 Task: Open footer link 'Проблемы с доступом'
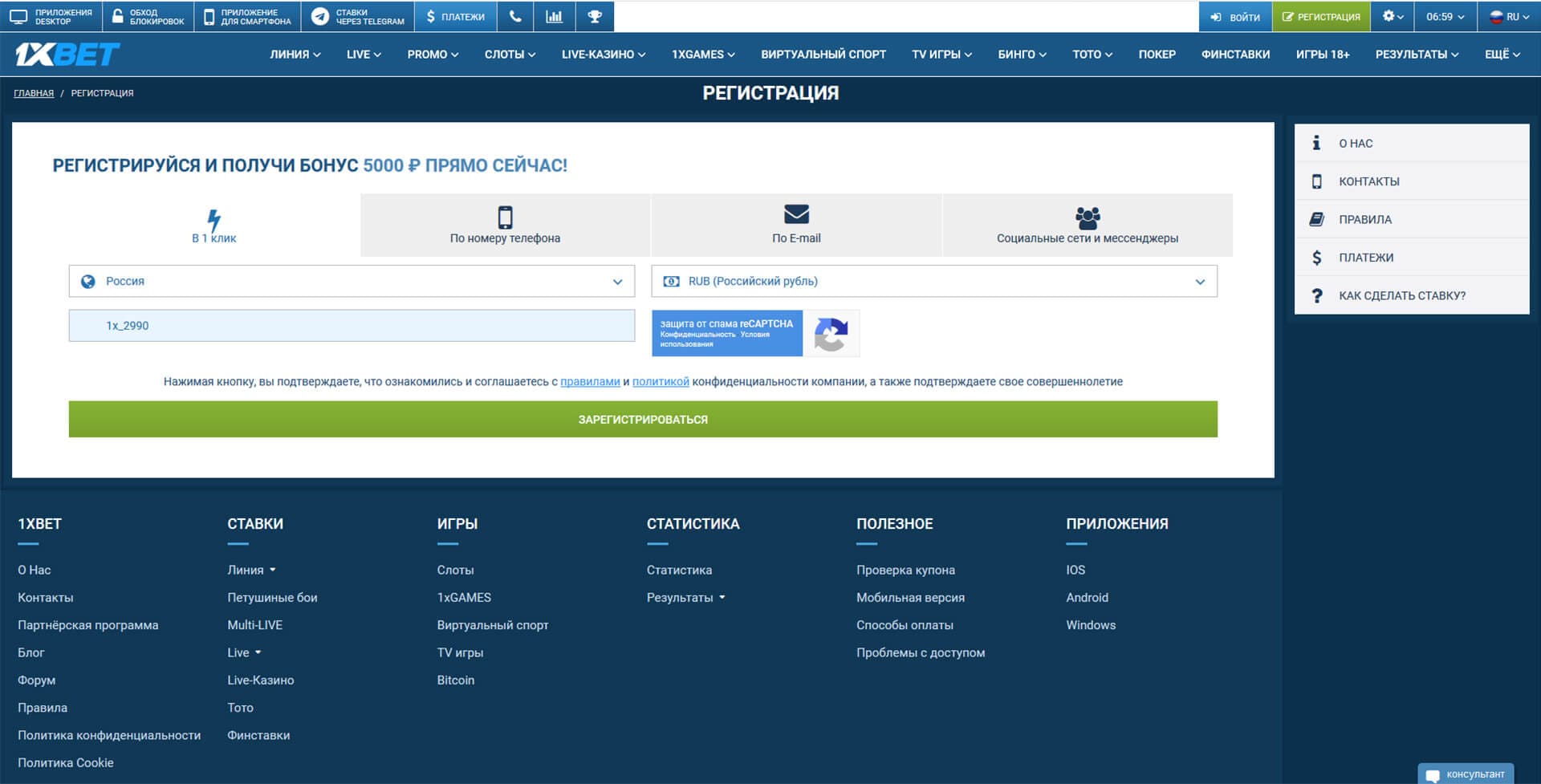point(921,653)
